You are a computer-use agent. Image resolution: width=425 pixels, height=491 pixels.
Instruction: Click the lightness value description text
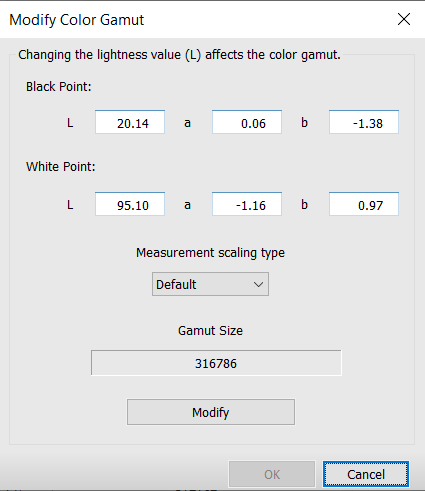[179, 55]
